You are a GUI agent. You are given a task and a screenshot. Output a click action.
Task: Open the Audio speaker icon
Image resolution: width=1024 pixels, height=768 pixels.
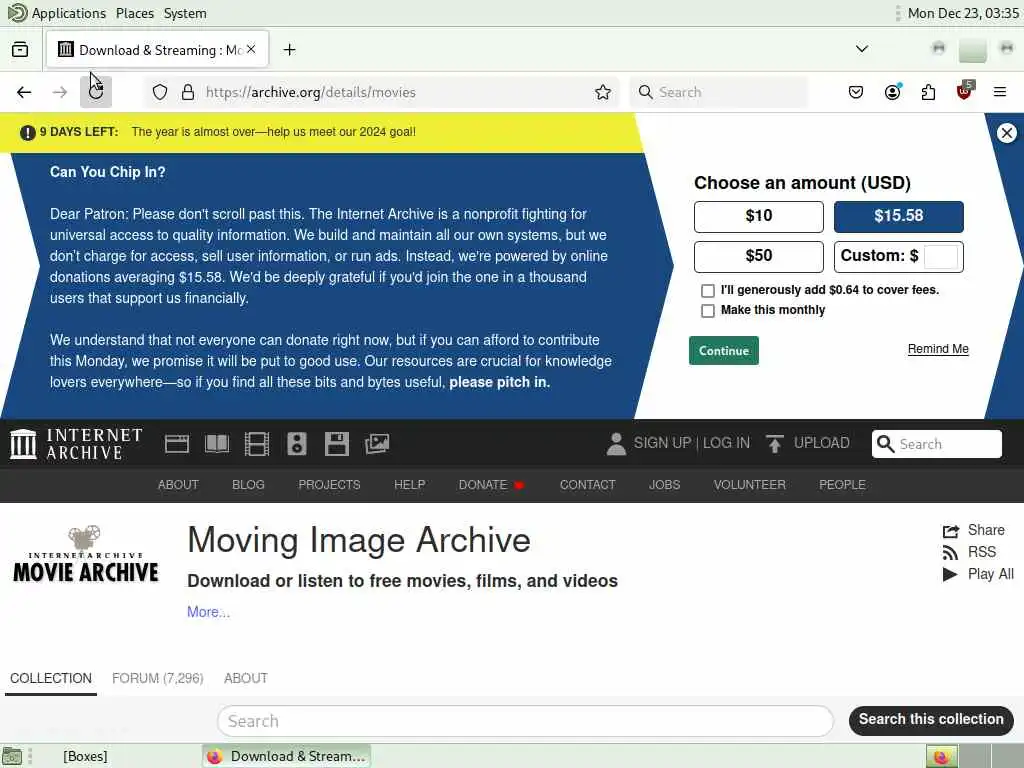coord(296,444)
